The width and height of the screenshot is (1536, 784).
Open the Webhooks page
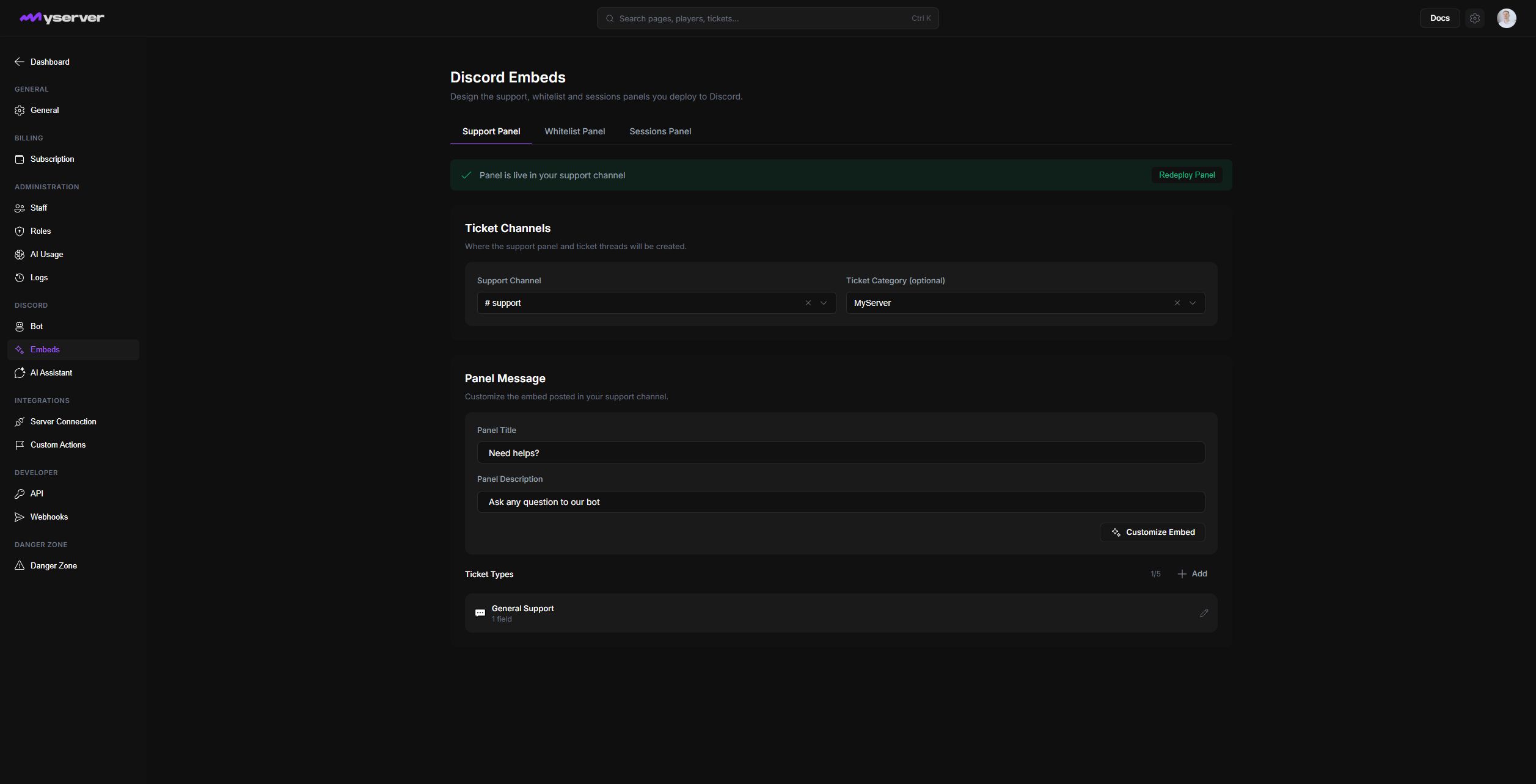click(73, 517)
